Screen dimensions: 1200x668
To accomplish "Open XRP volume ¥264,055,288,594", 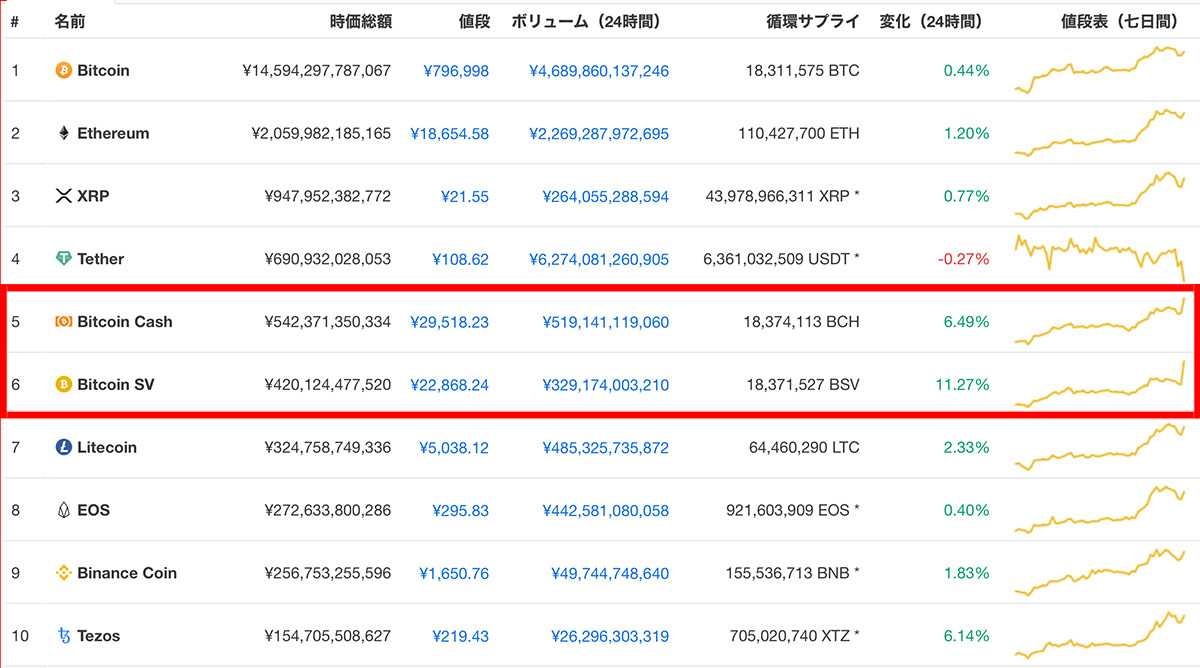I will click(x=606, y=197).
